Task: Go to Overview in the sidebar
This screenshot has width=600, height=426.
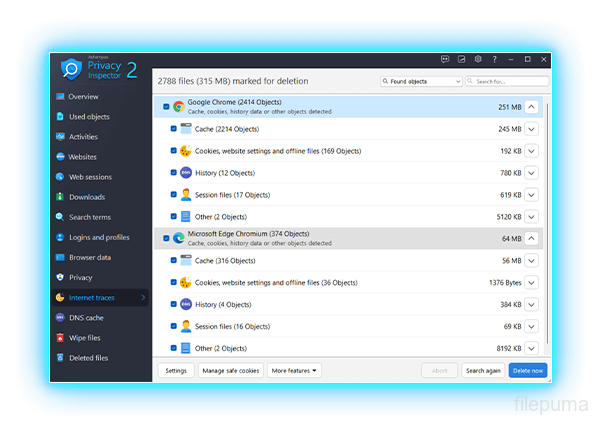Action: 84,96
